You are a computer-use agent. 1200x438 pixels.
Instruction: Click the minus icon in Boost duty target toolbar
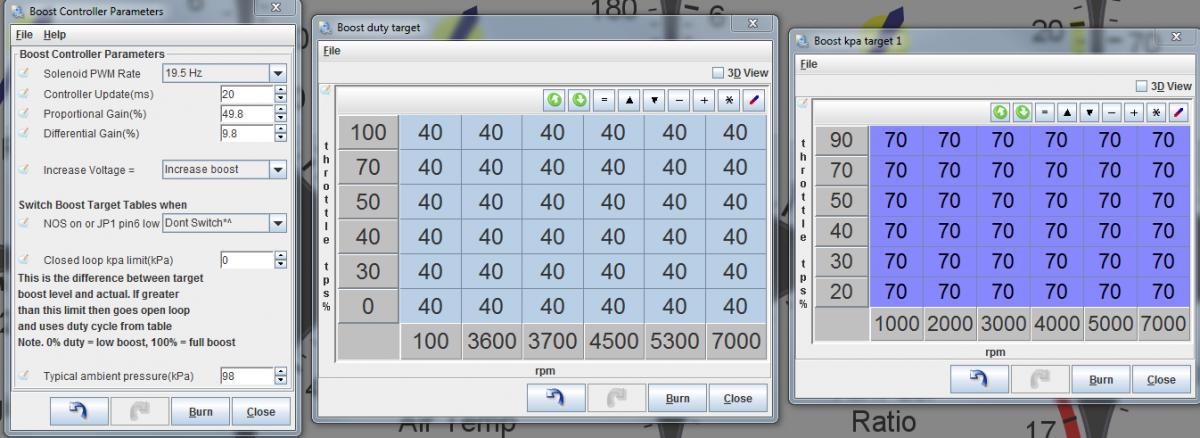click(x=679, y=101)
